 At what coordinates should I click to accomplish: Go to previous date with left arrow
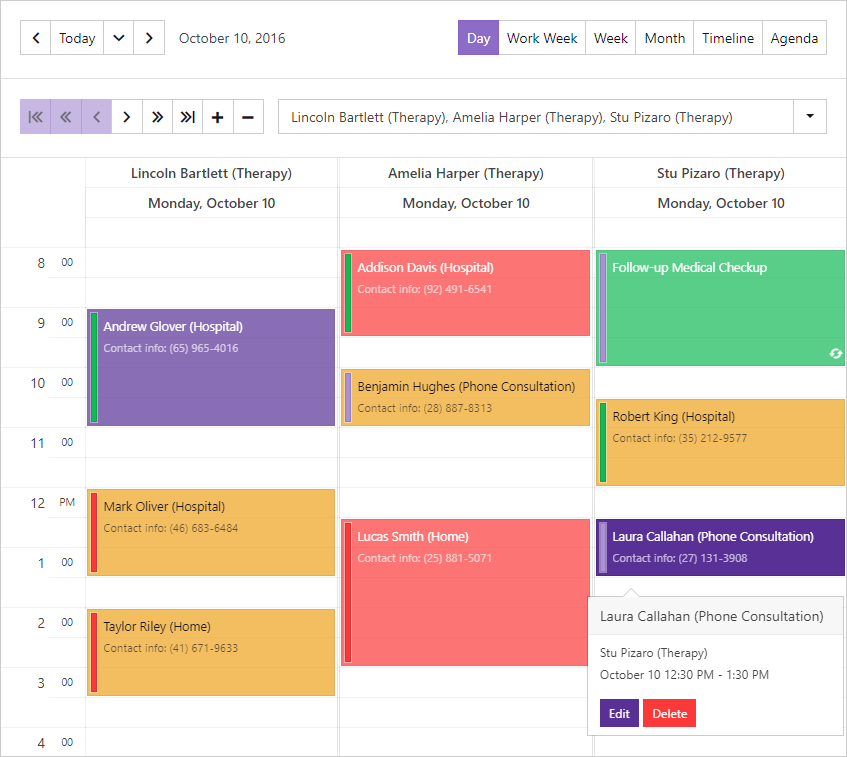click(36, 38)
